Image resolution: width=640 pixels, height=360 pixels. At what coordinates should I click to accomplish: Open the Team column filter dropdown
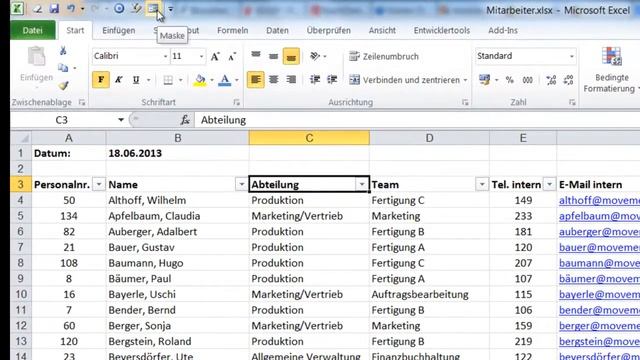(x=482, y=184)
